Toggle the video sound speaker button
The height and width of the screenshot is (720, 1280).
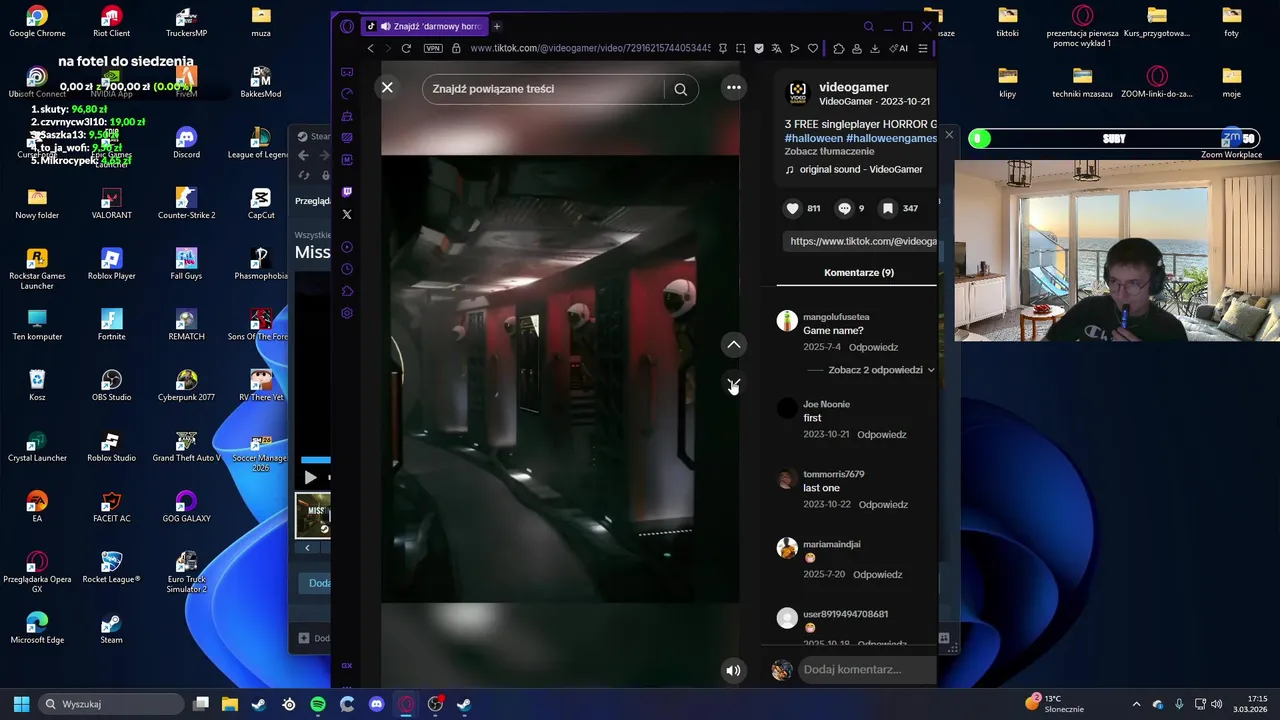pyautogui.click(x=733, y=670)
